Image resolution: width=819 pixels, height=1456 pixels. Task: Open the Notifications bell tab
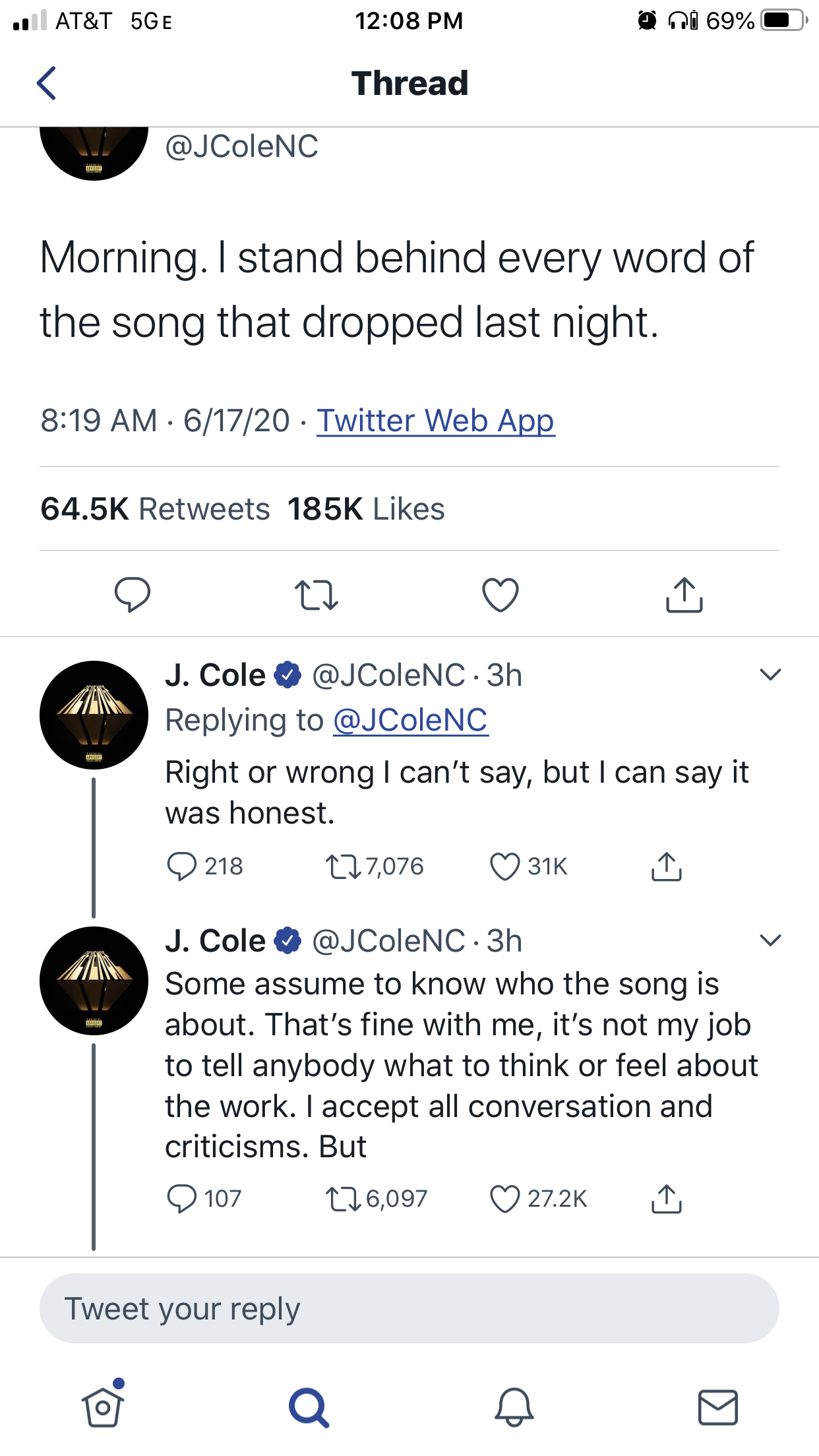[514, 1407]
